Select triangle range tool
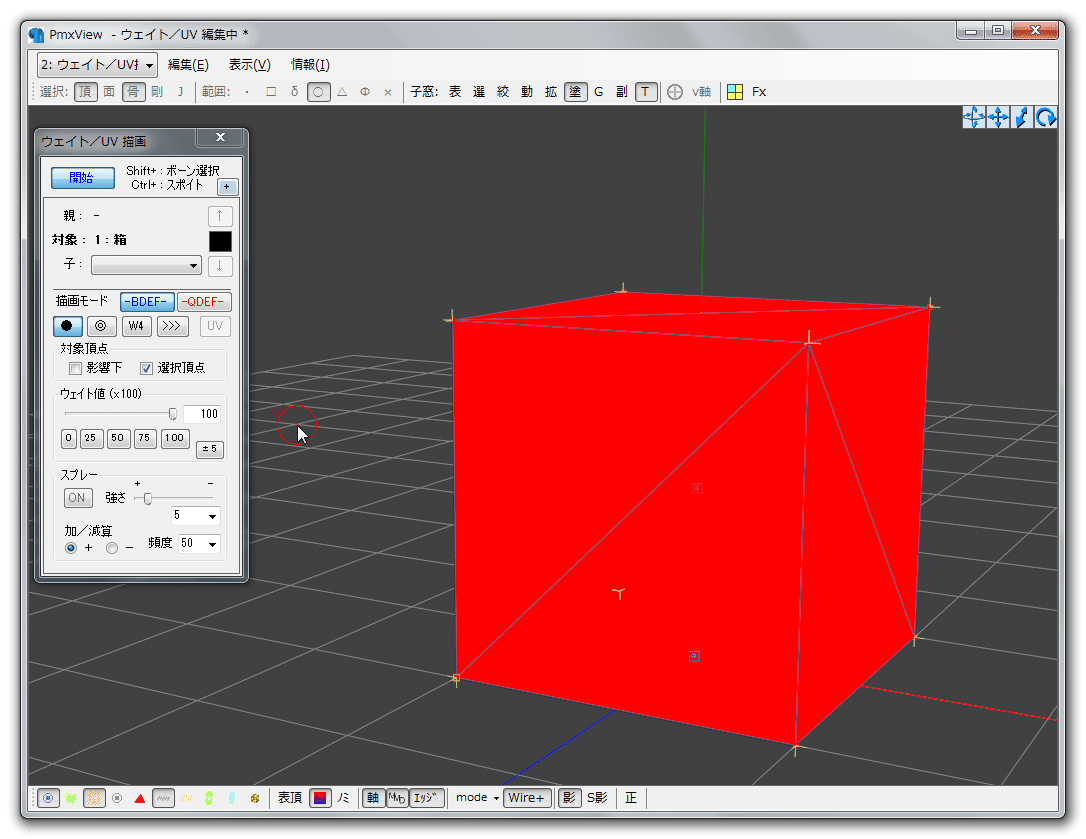 point(342,91)
